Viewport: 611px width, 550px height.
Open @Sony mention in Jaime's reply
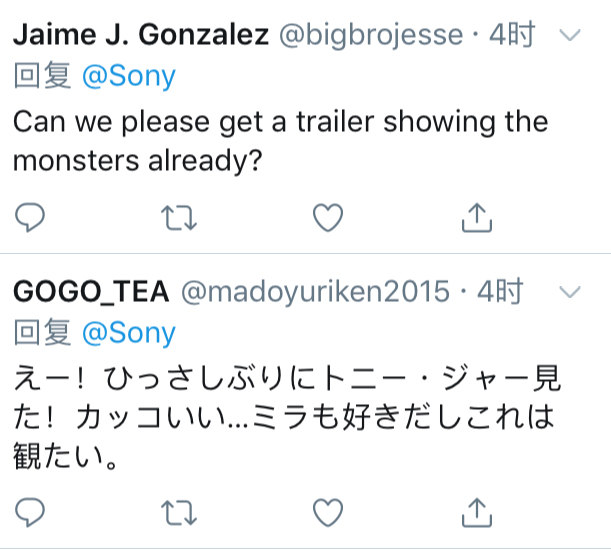(x=129, y=76)
